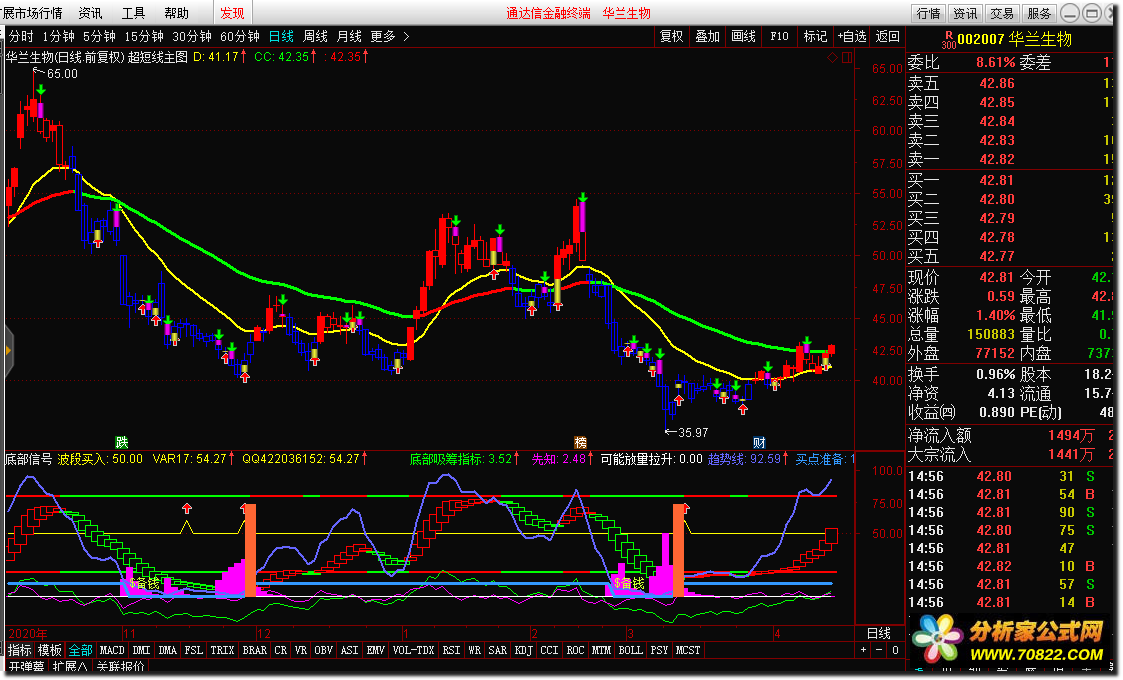Switch to the CR indicator
The height and width of the screenshot is (680, 1123).
281,650
